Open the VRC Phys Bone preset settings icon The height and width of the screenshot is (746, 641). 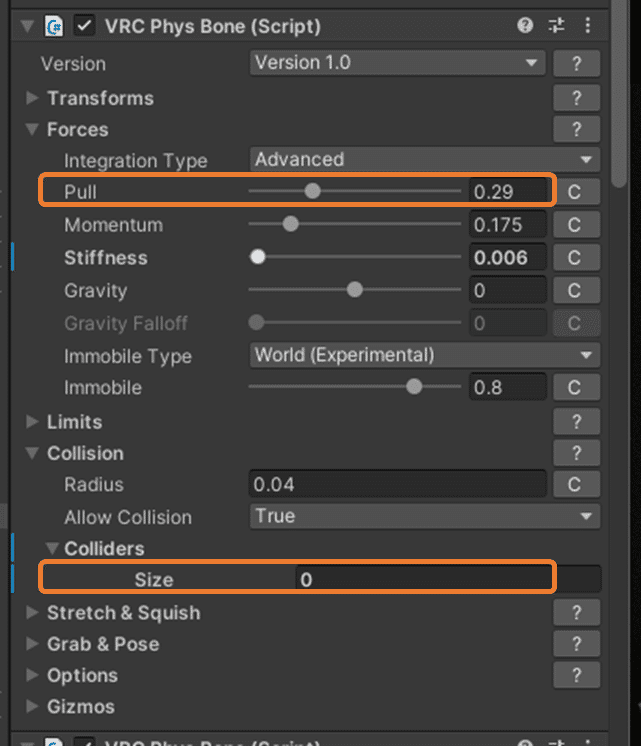click(556, 25)
